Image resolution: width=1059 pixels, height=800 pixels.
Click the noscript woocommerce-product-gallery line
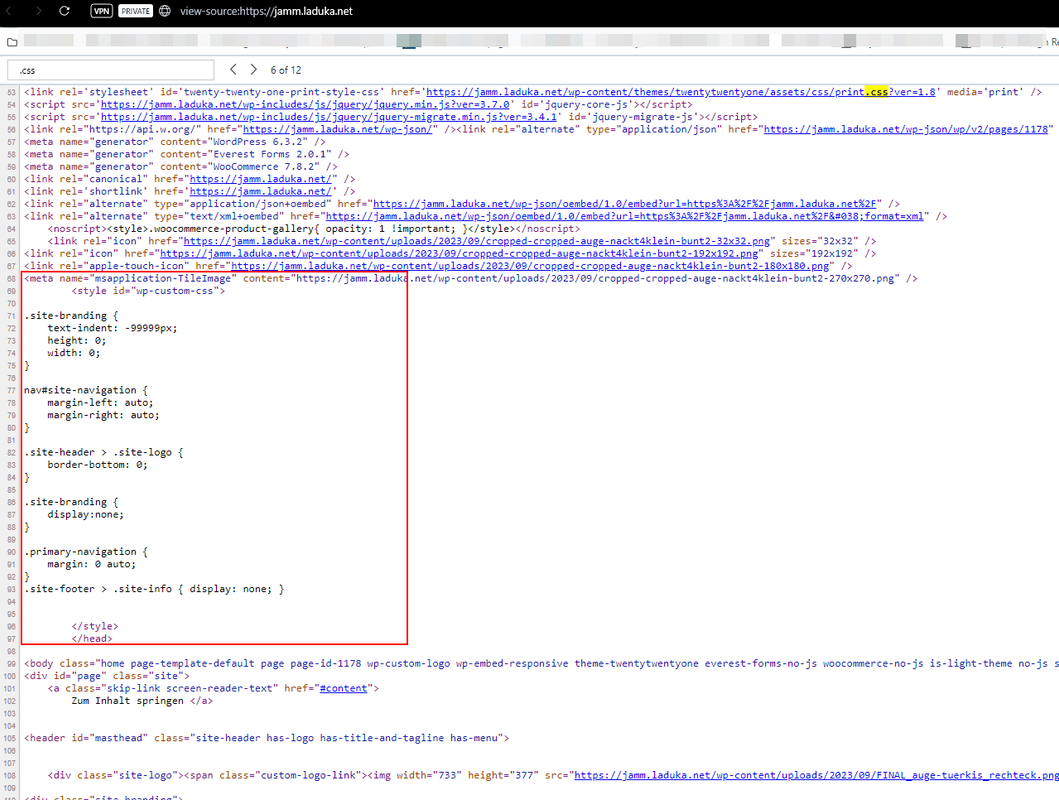click(314, 229)
